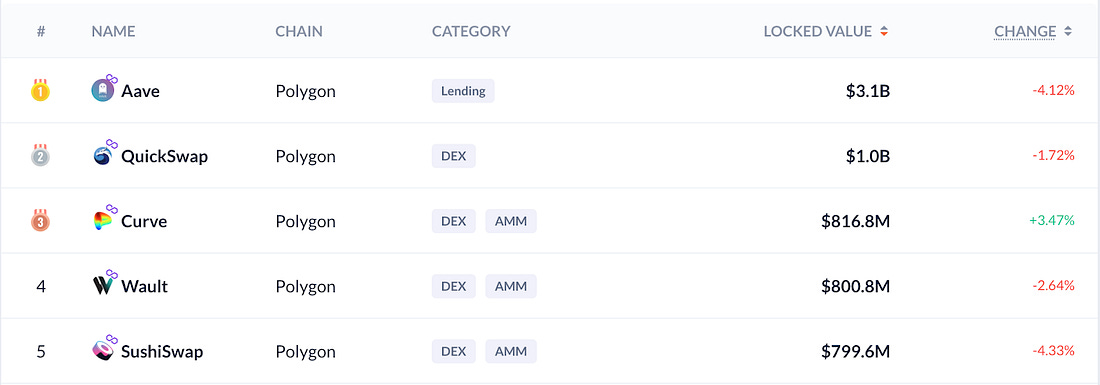Open the Wault project link
Viewport: 1100px width, 385px height.
[x=145, y=286]
